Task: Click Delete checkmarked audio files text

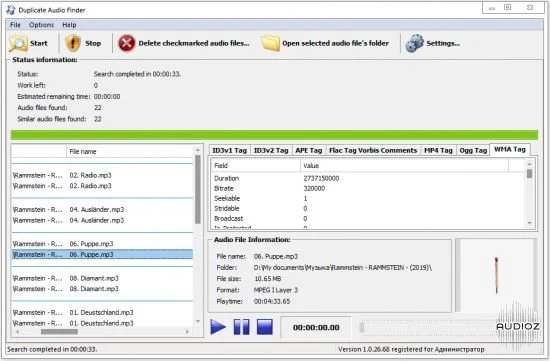Action: click(194, 44)
